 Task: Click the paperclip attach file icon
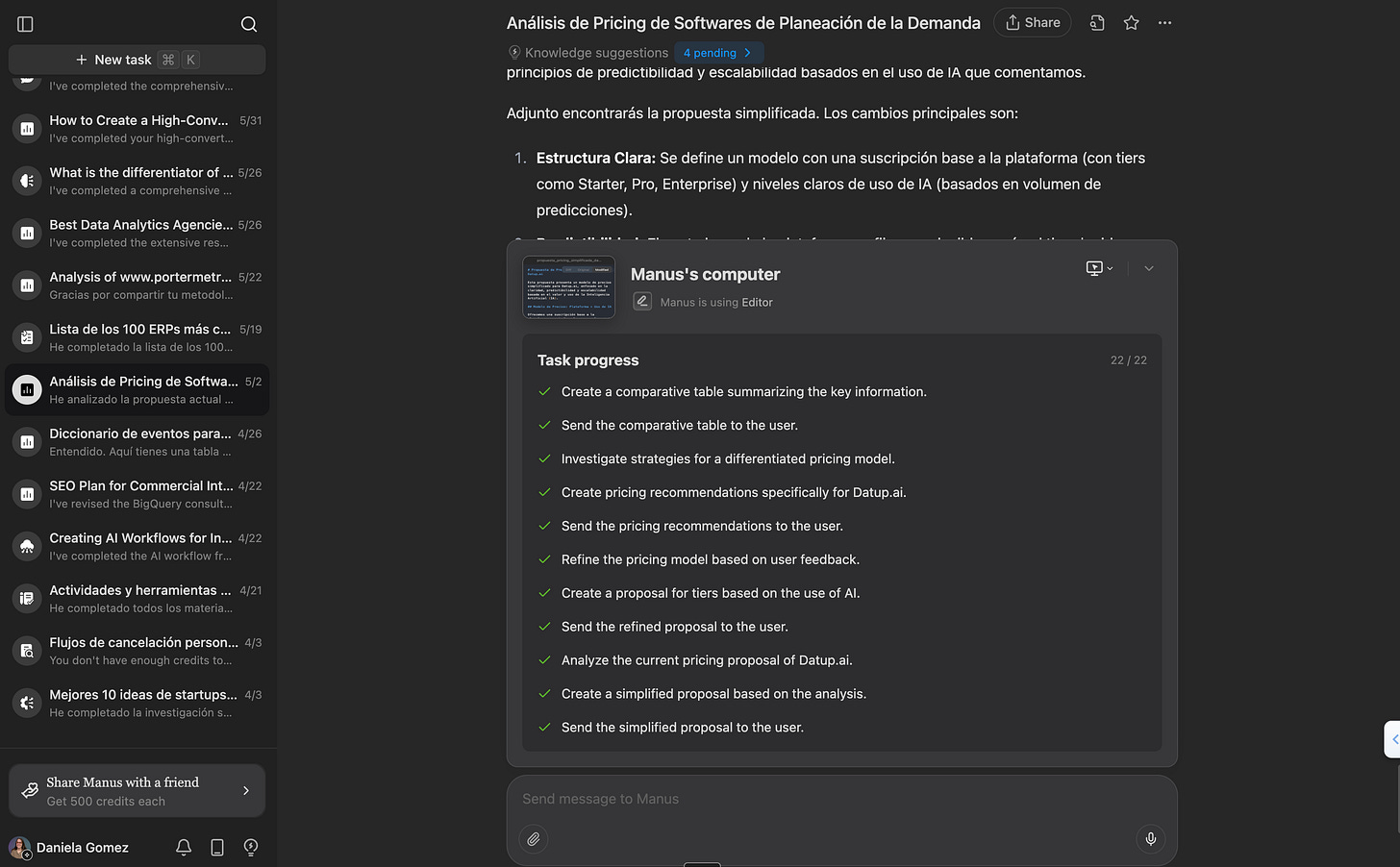534,839
